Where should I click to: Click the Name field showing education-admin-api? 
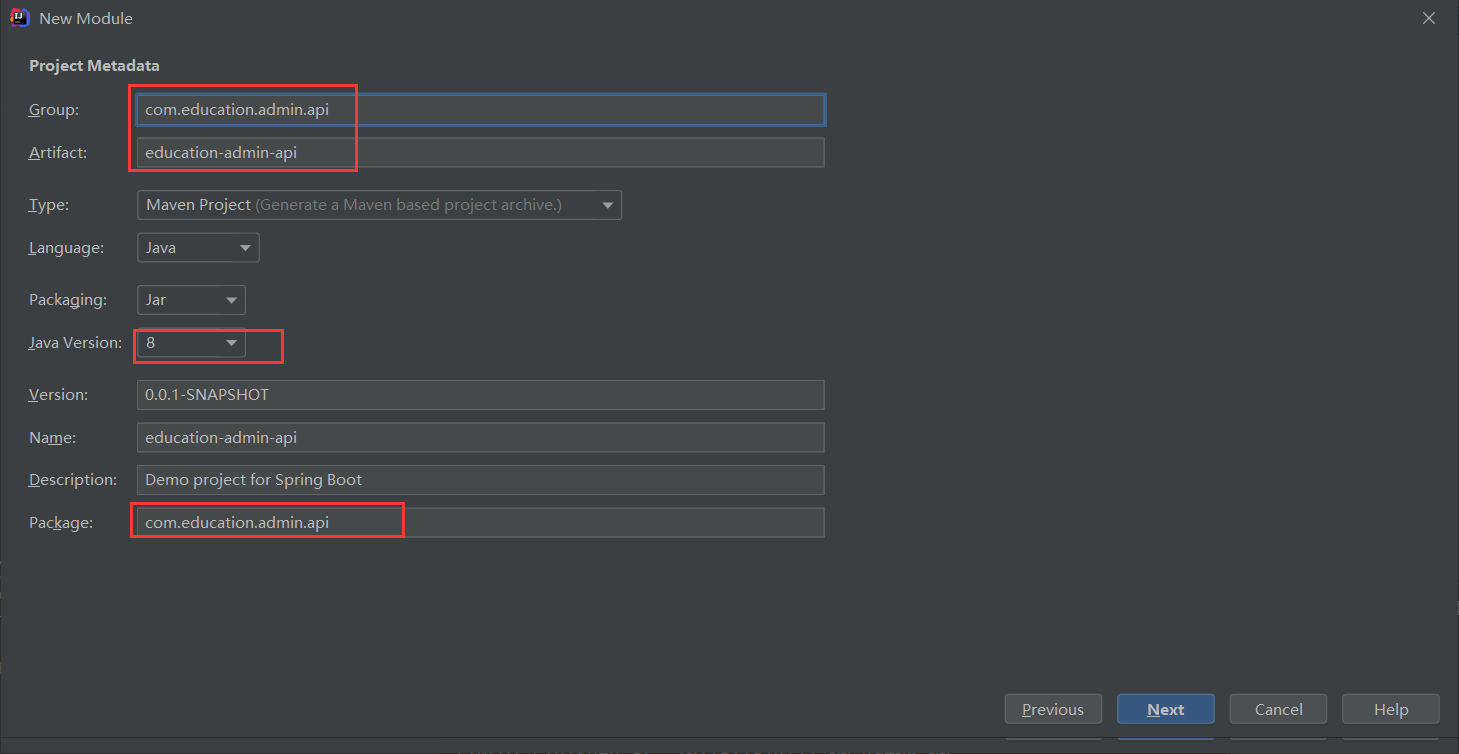[480, 438]
